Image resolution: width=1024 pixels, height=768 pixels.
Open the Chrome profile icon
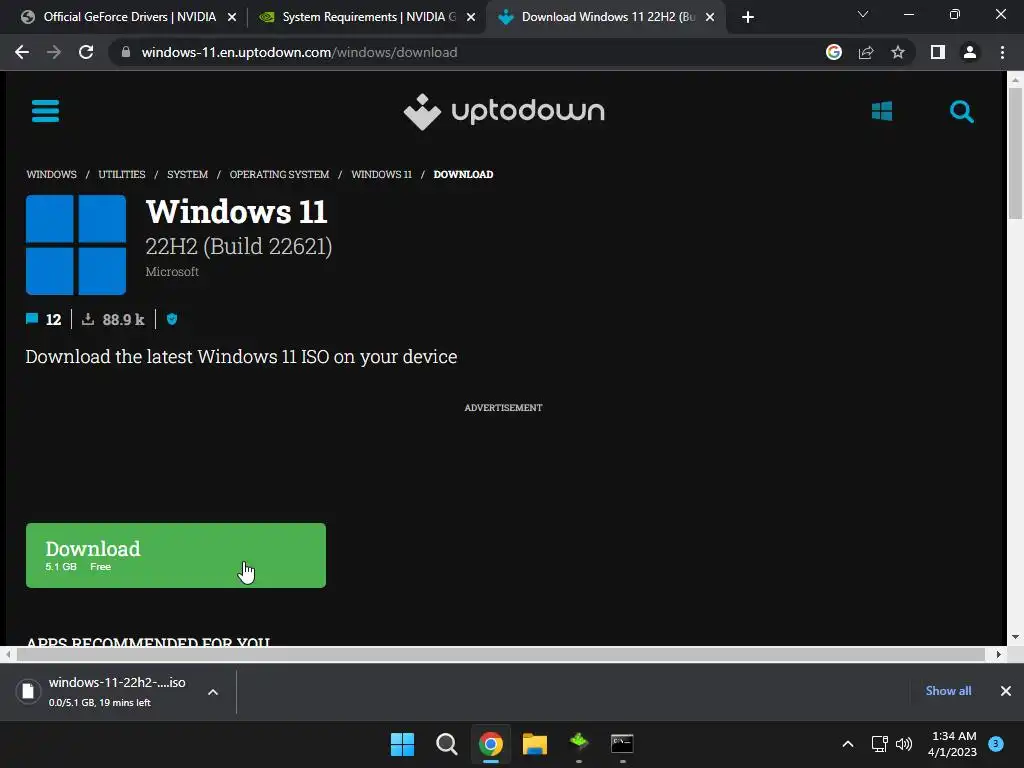point(970,52)
